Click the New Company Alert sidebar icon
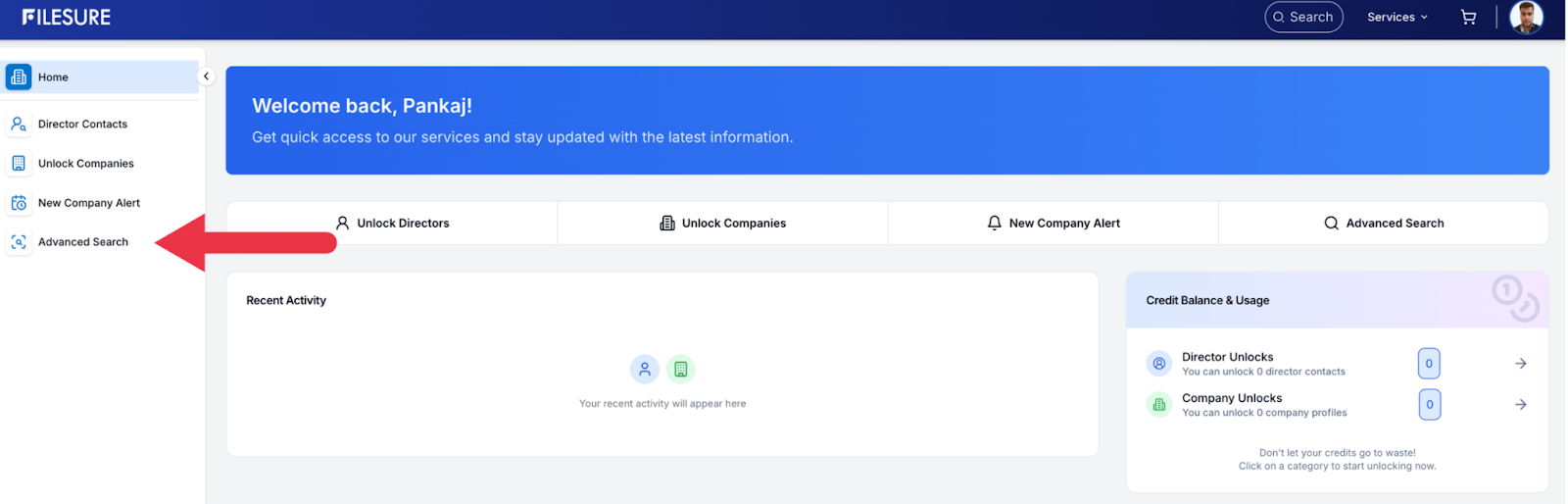This screenshot has height=504, width=1568. click(x=19, y=203)
